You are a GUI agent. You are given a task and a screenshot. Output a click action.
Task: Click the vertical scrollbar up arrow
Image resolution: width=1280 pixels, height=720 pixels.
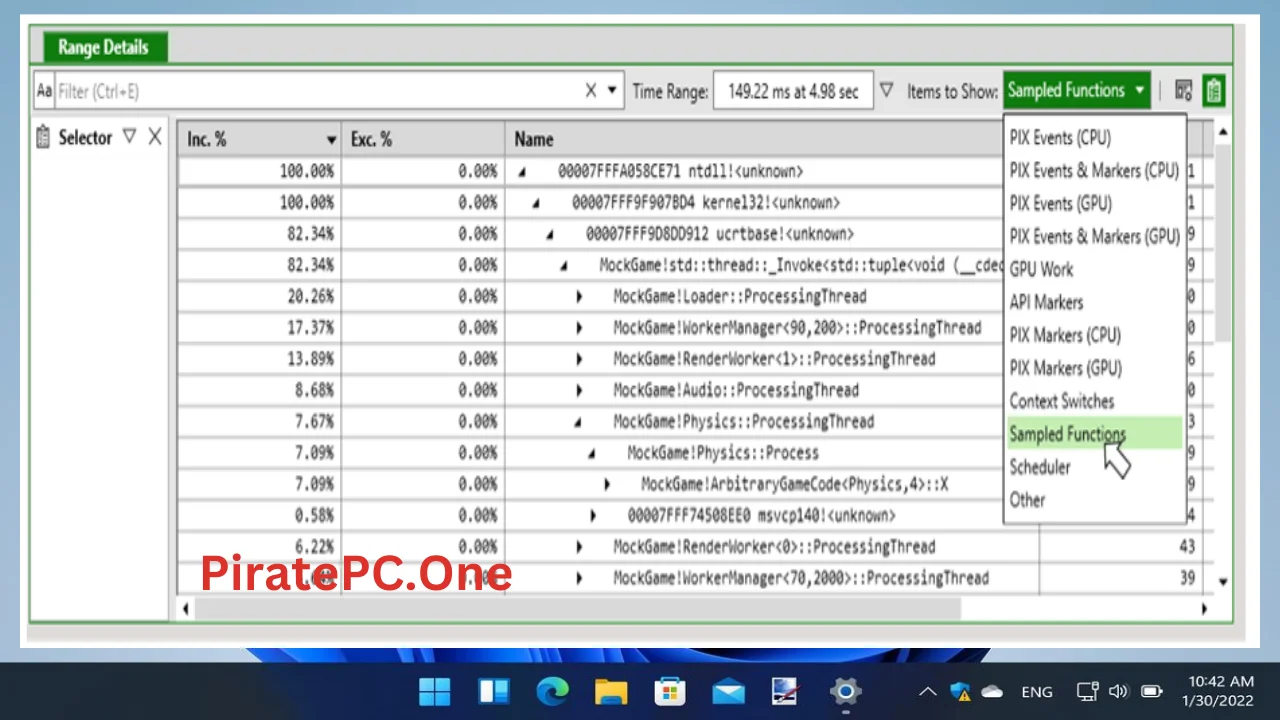[x=1222, y=132]
